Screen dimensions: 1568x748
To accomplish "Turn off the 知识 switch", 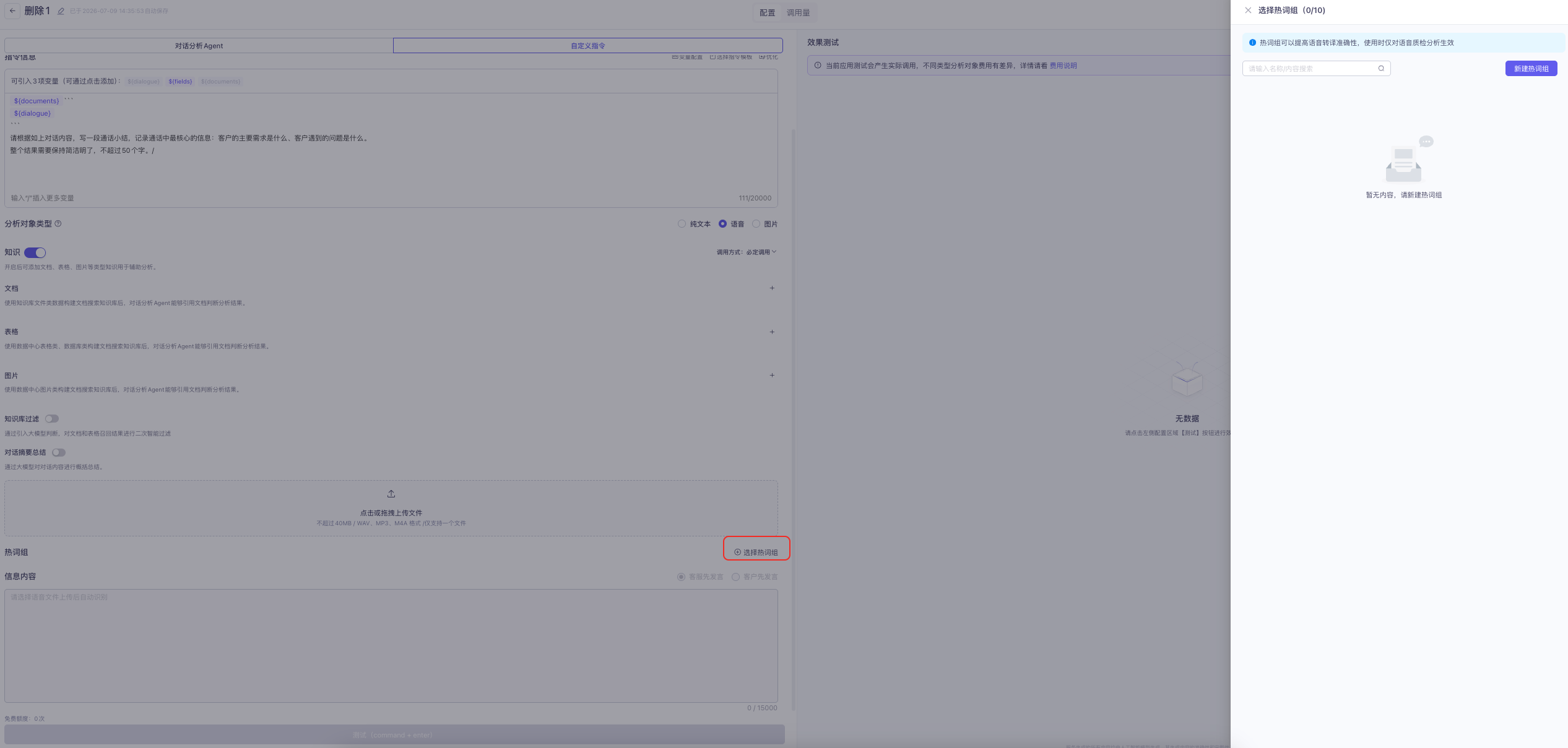I will point(35,252).
